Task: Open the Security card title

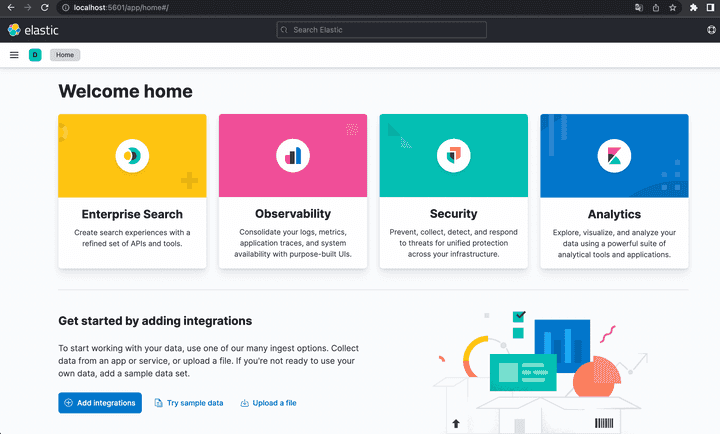Action: pos(454,214)
